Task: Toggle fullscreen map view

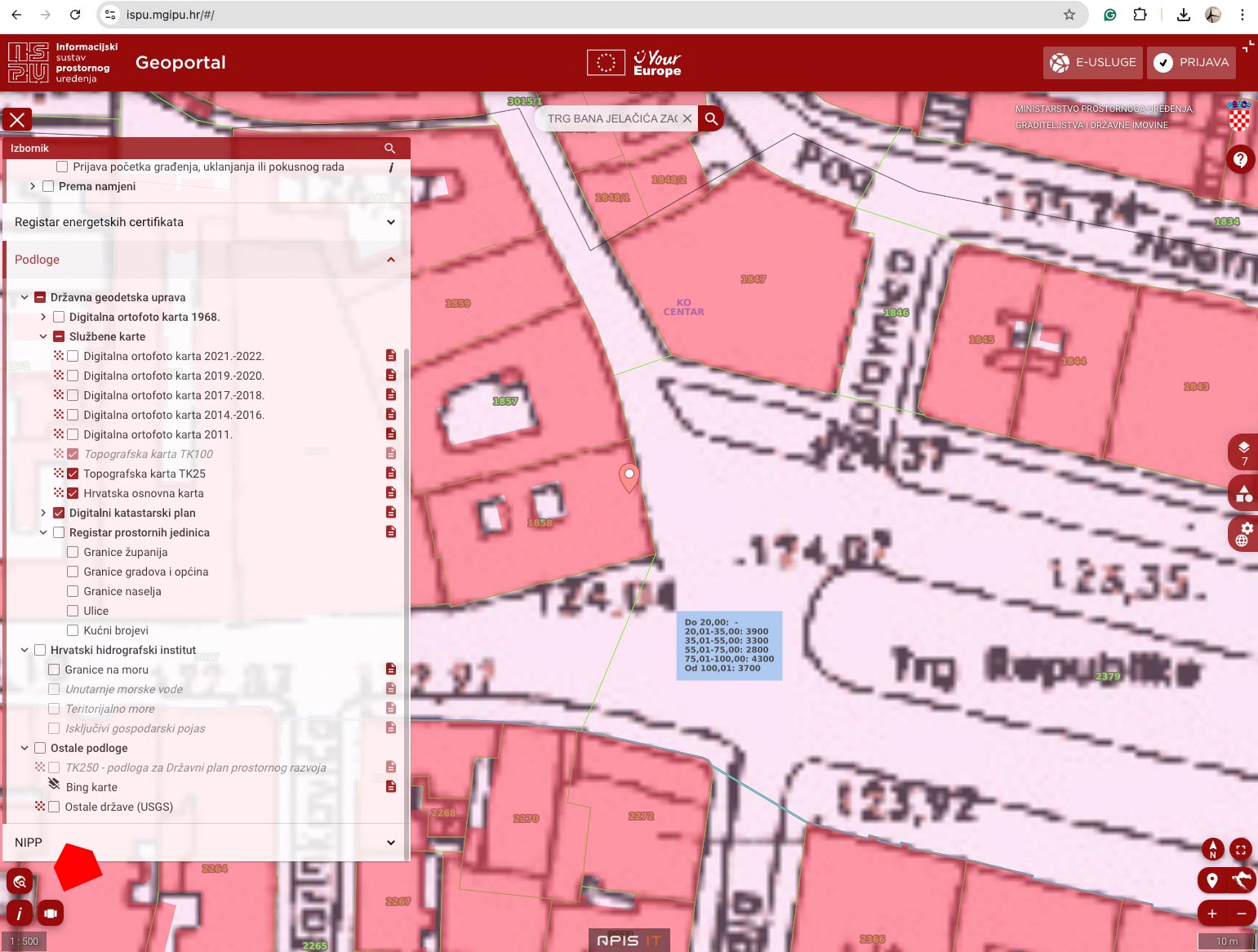Action: point(1241,849)
